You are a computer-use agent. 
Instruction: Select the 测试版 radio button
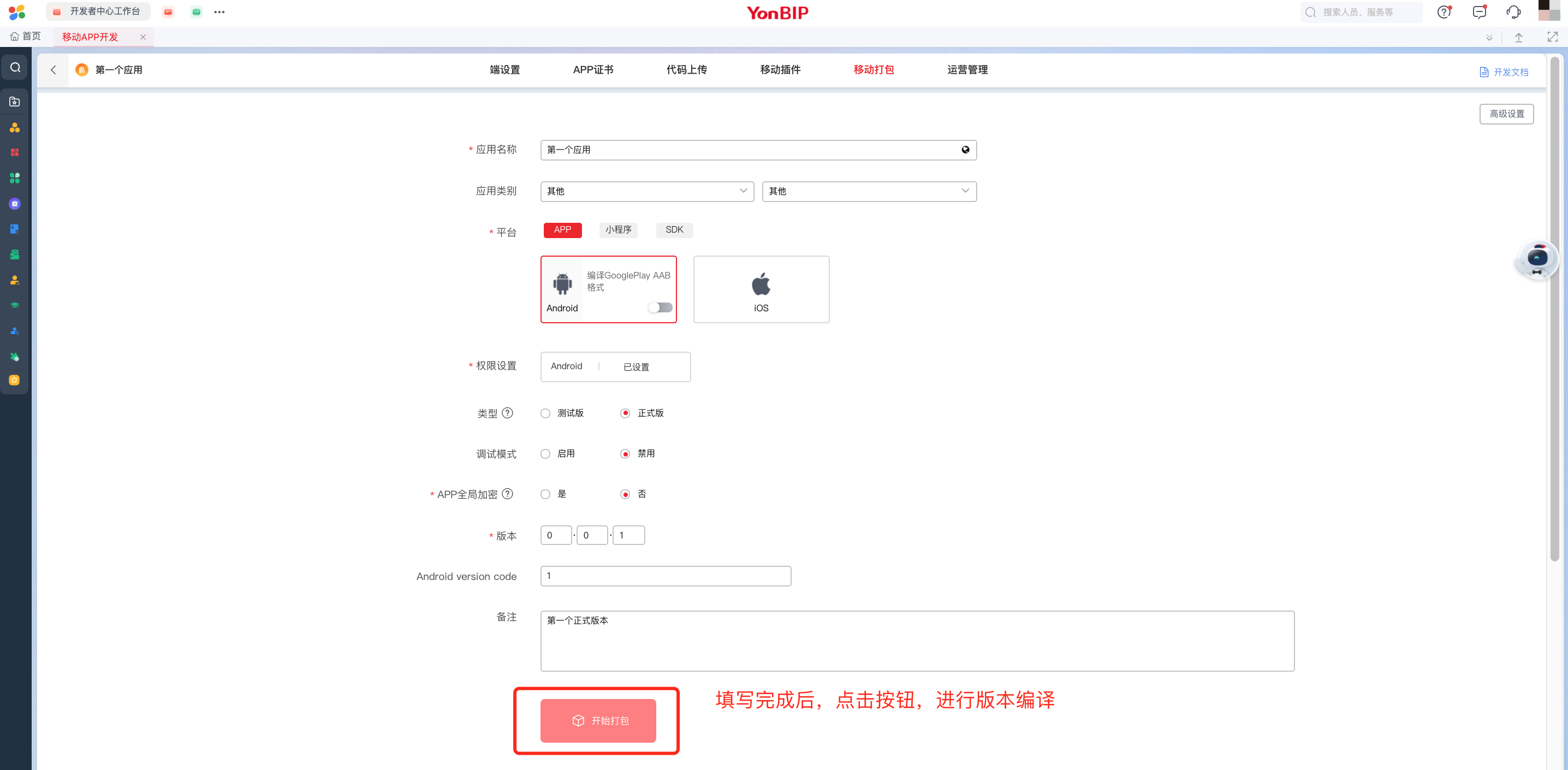pyautogui.click(x=545, y=413)
